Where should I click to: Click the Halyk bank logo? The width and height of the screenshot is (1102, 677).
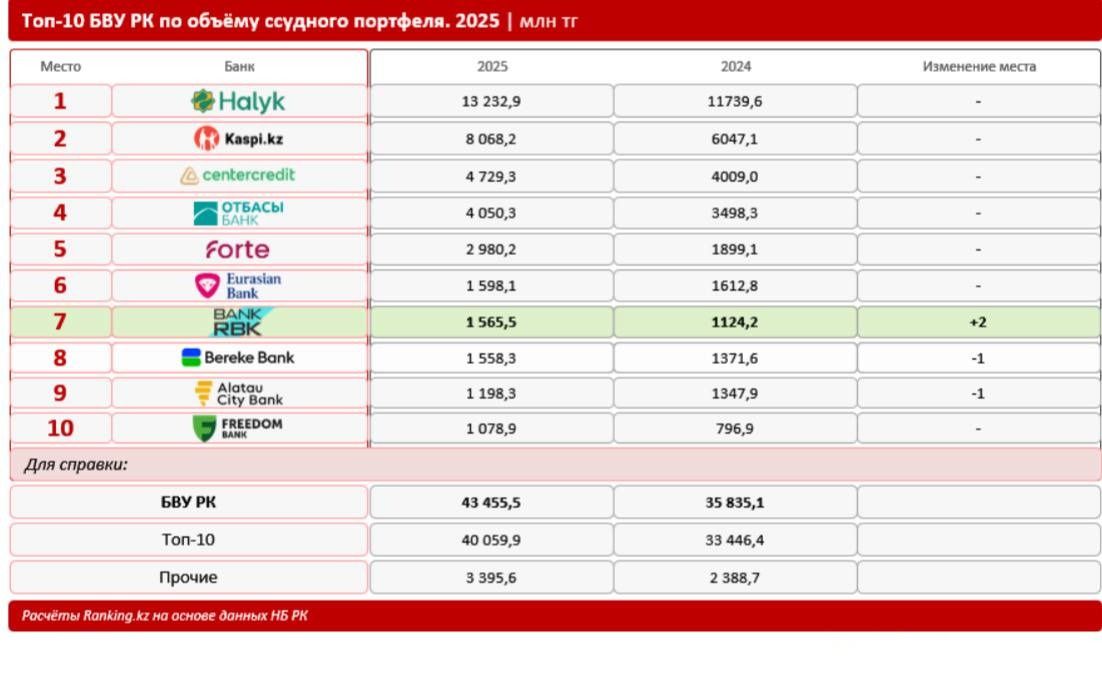[x=238, y=101]
